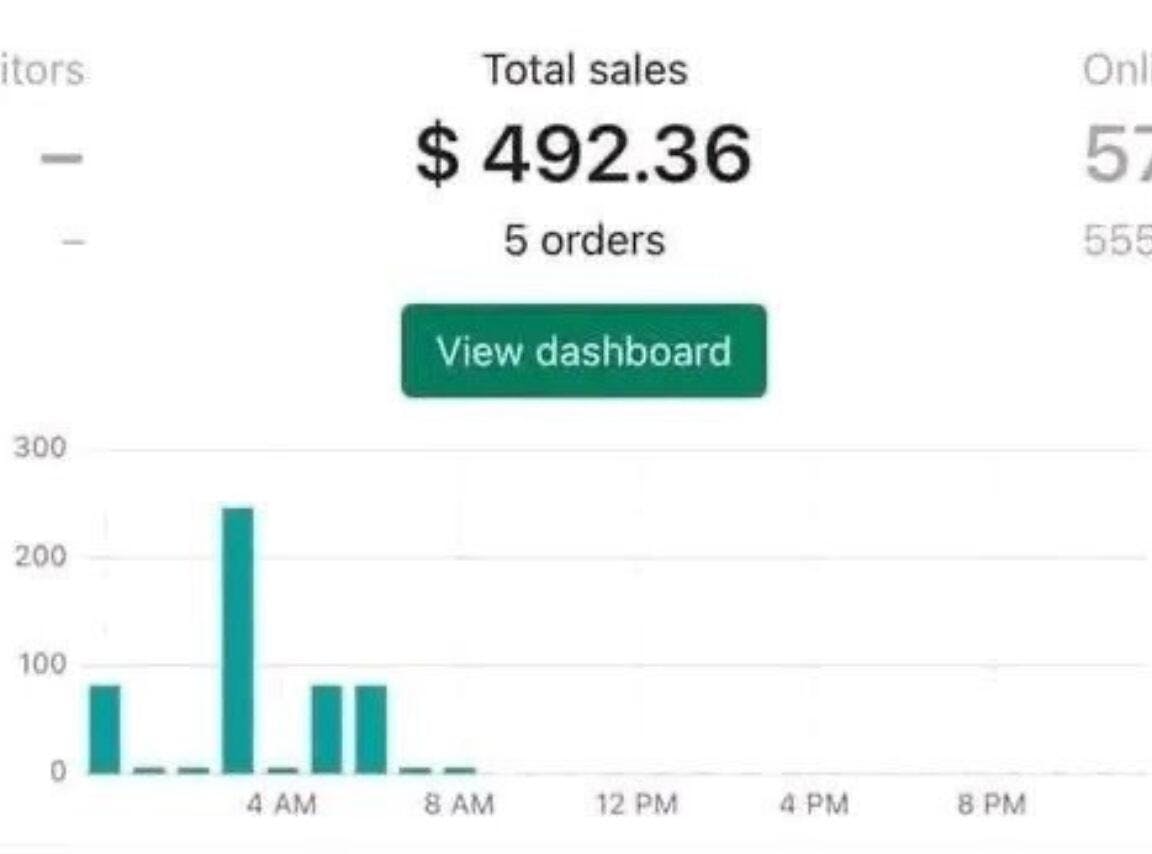Switch to the partially visible Online card

coord(1117,71)
